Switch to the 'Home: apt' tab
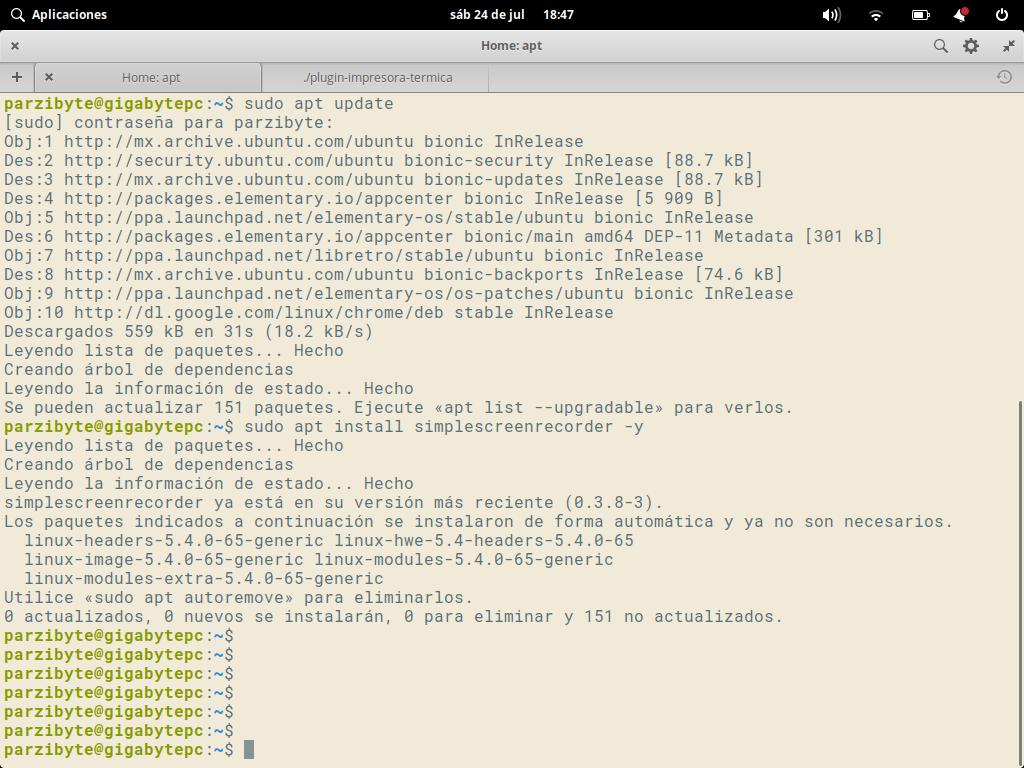Viewport: 1024px width, 768px height. [x=151, y=77]
